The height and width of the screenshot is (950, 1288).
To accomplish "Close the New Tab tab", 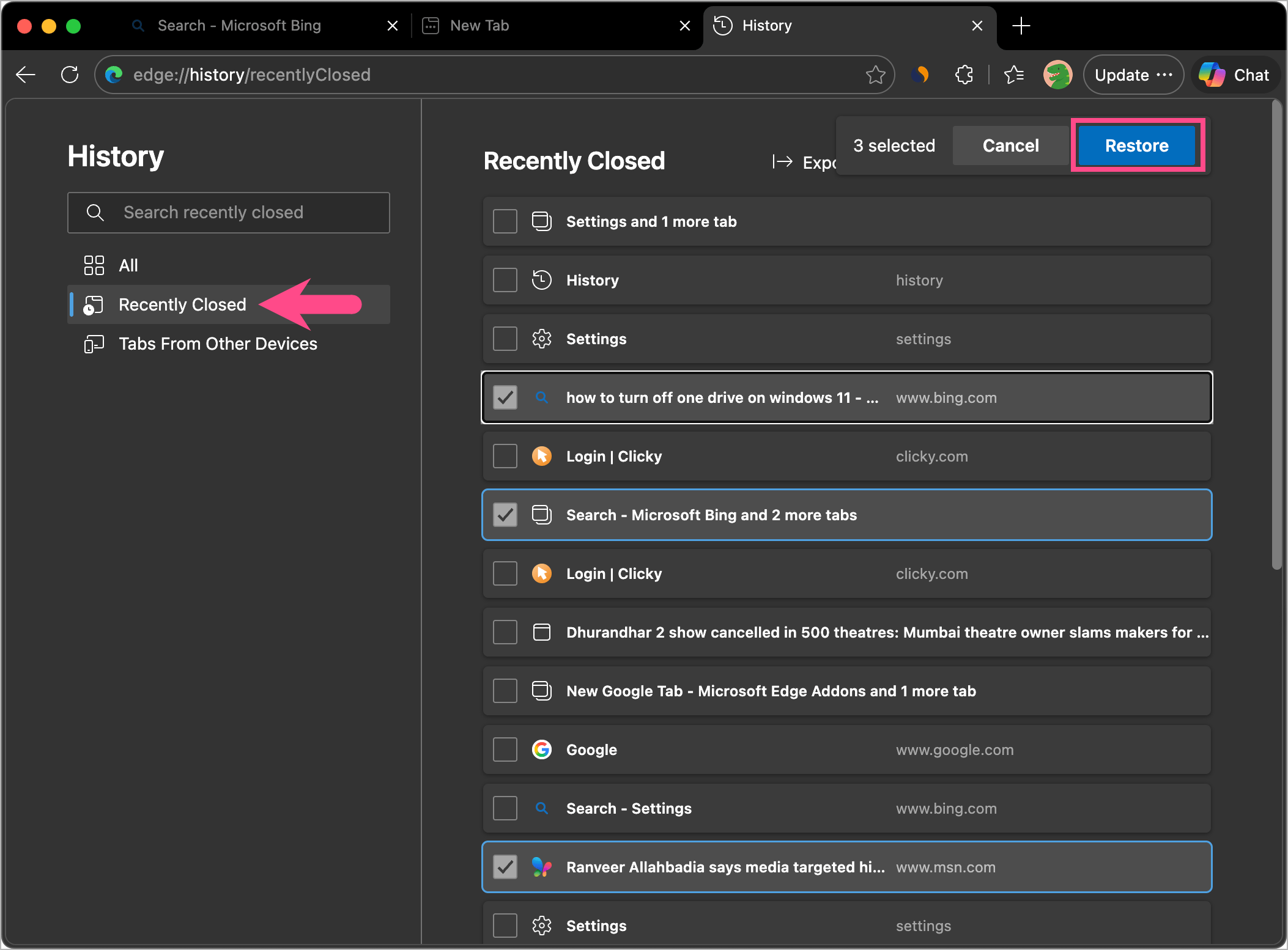I will (x=685, y=26).
